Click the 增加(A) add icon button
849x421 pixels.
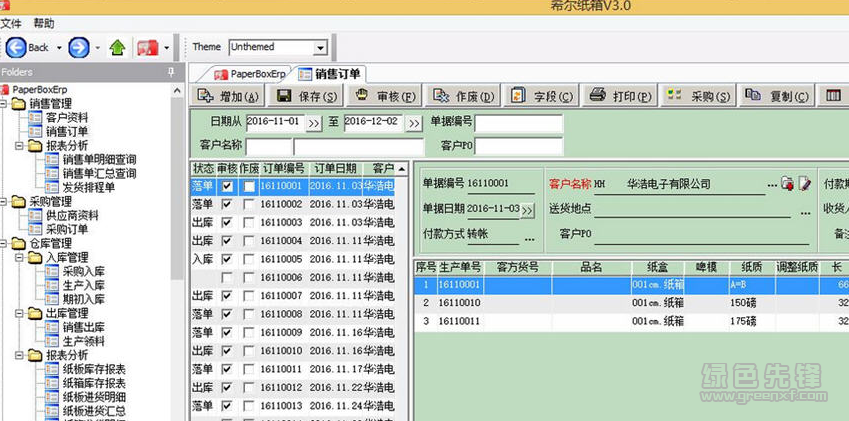[x=227, y=96]
